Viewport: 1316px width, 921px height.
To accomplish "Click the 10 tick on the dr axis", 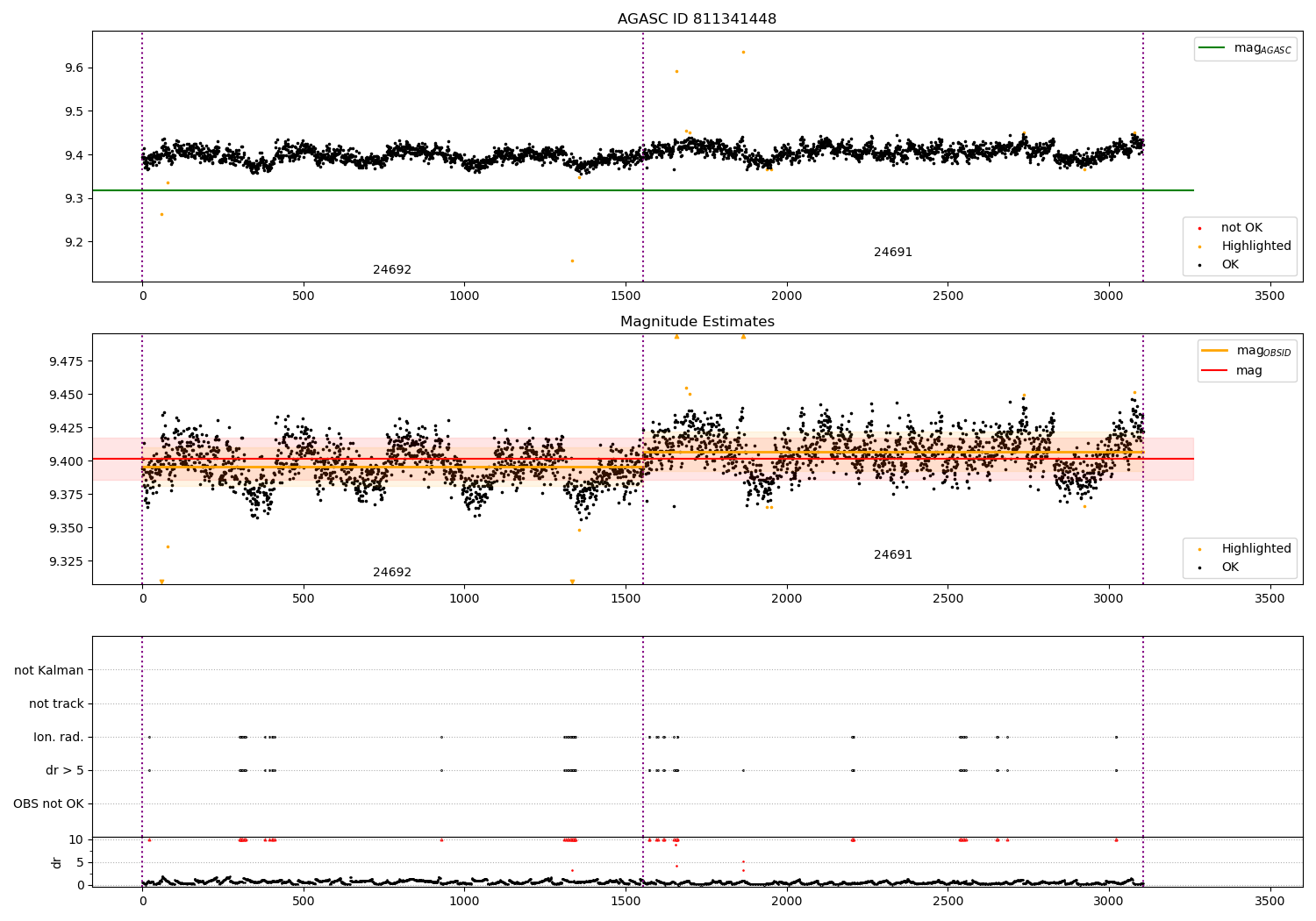I will coord(76,839).
